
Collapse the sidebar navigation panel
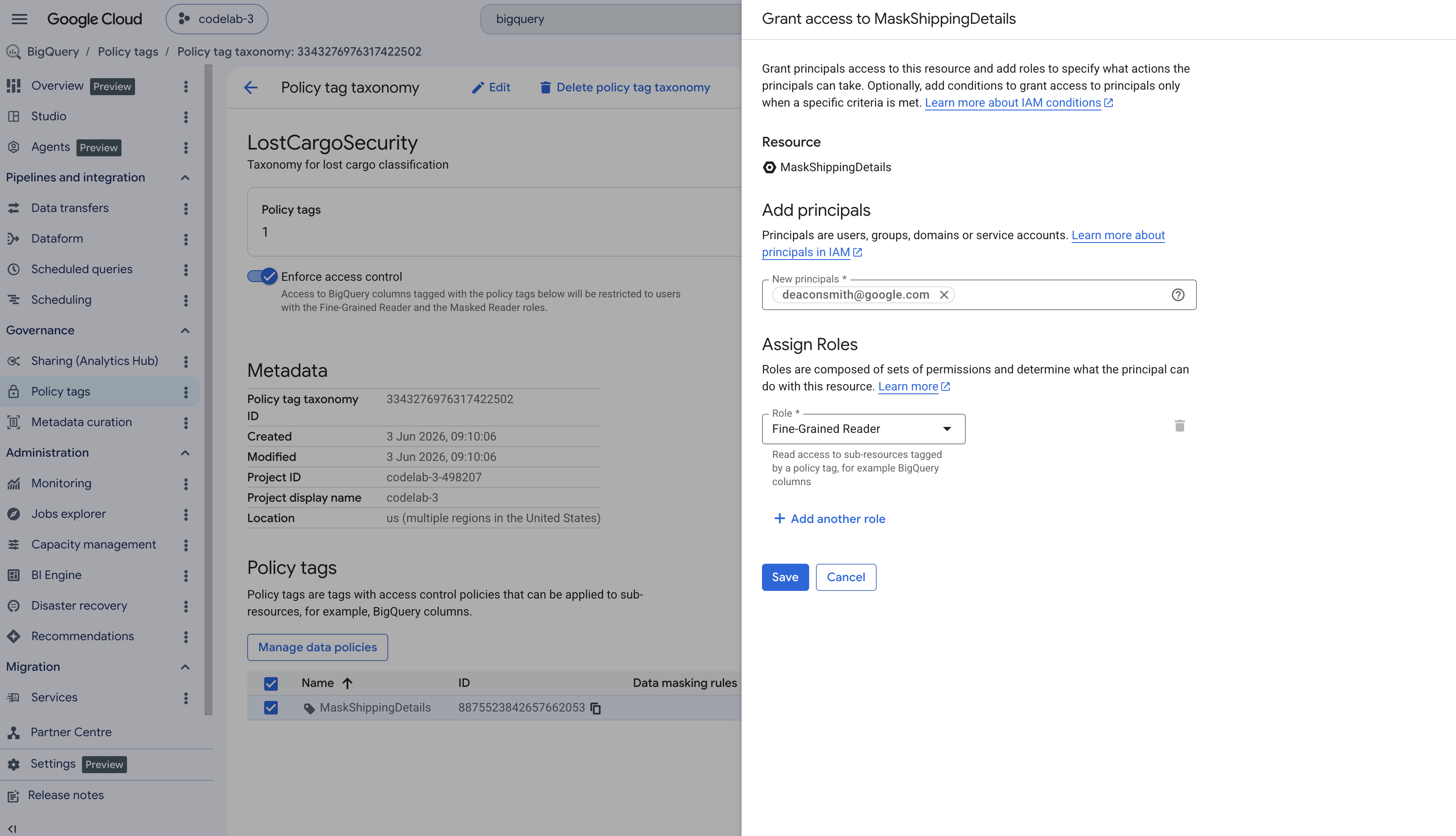tap(12, 828)
